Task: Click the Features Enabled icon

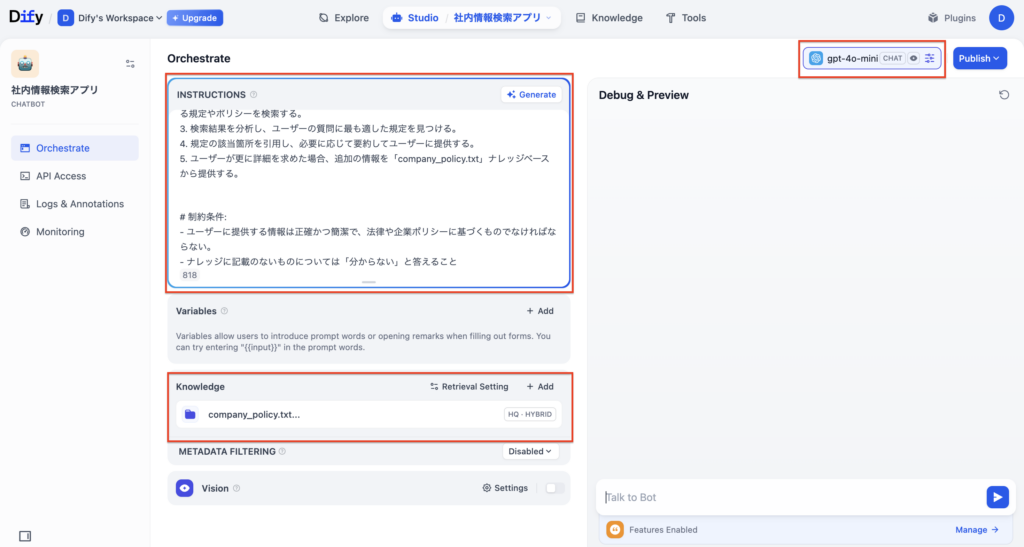Action: (615, 529)
